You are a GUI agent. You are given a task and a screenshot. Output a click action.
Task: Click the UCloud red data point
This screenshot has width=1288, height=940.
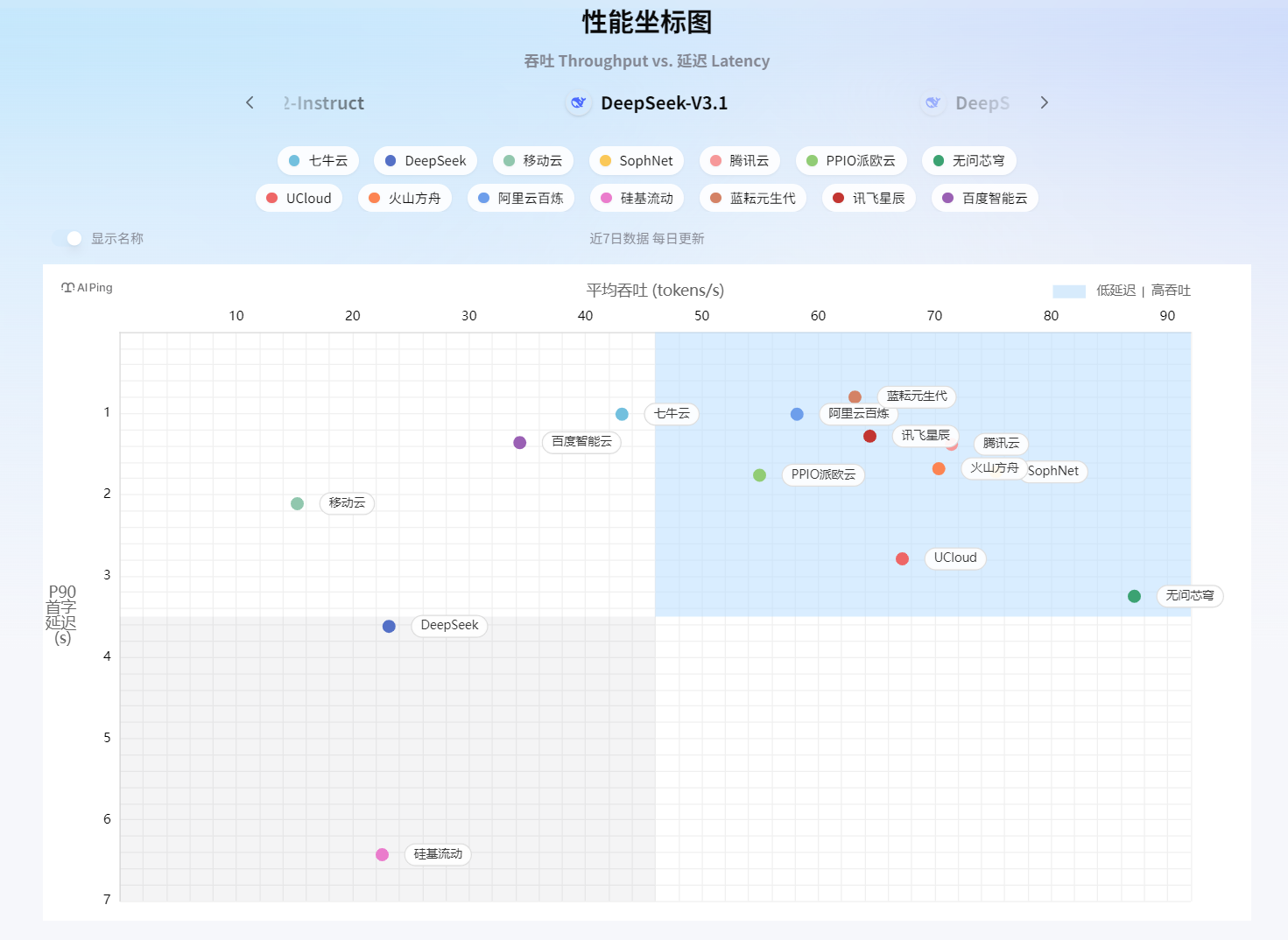(x=903, y=558)
